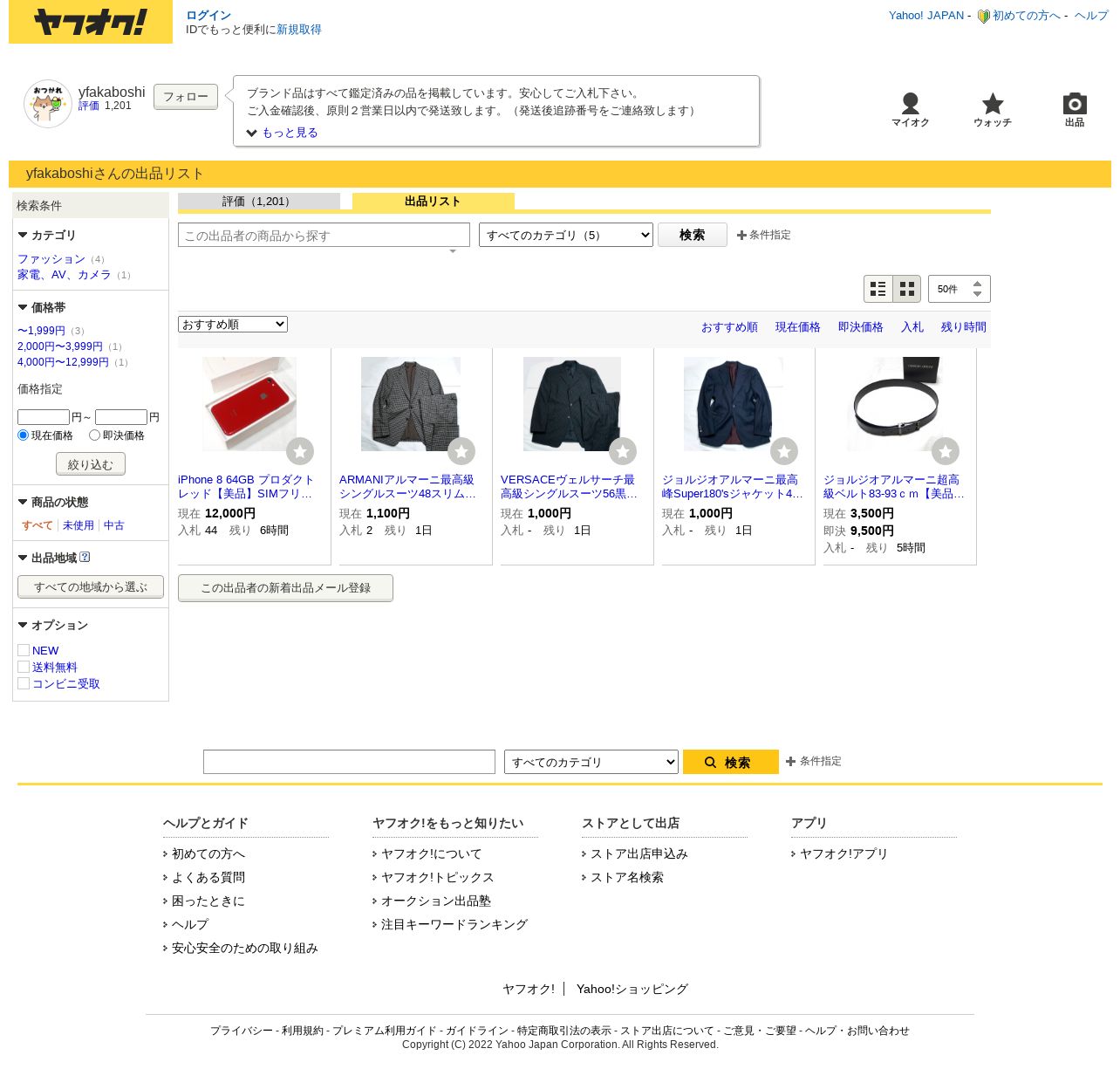
Task: Add VERSACE suit to watchlist star
Action: pyautogui.click(x=623, y=451)
